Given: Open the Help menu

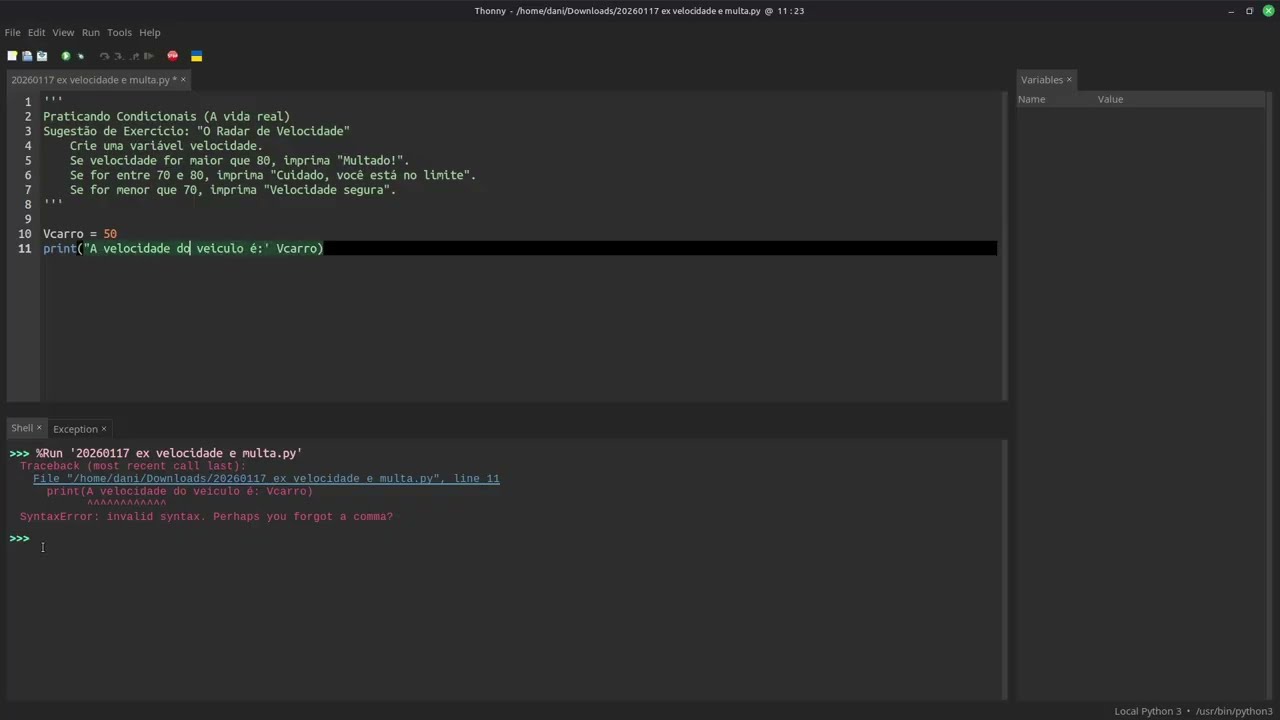Looking at the screenshot, I should [150, 32].
